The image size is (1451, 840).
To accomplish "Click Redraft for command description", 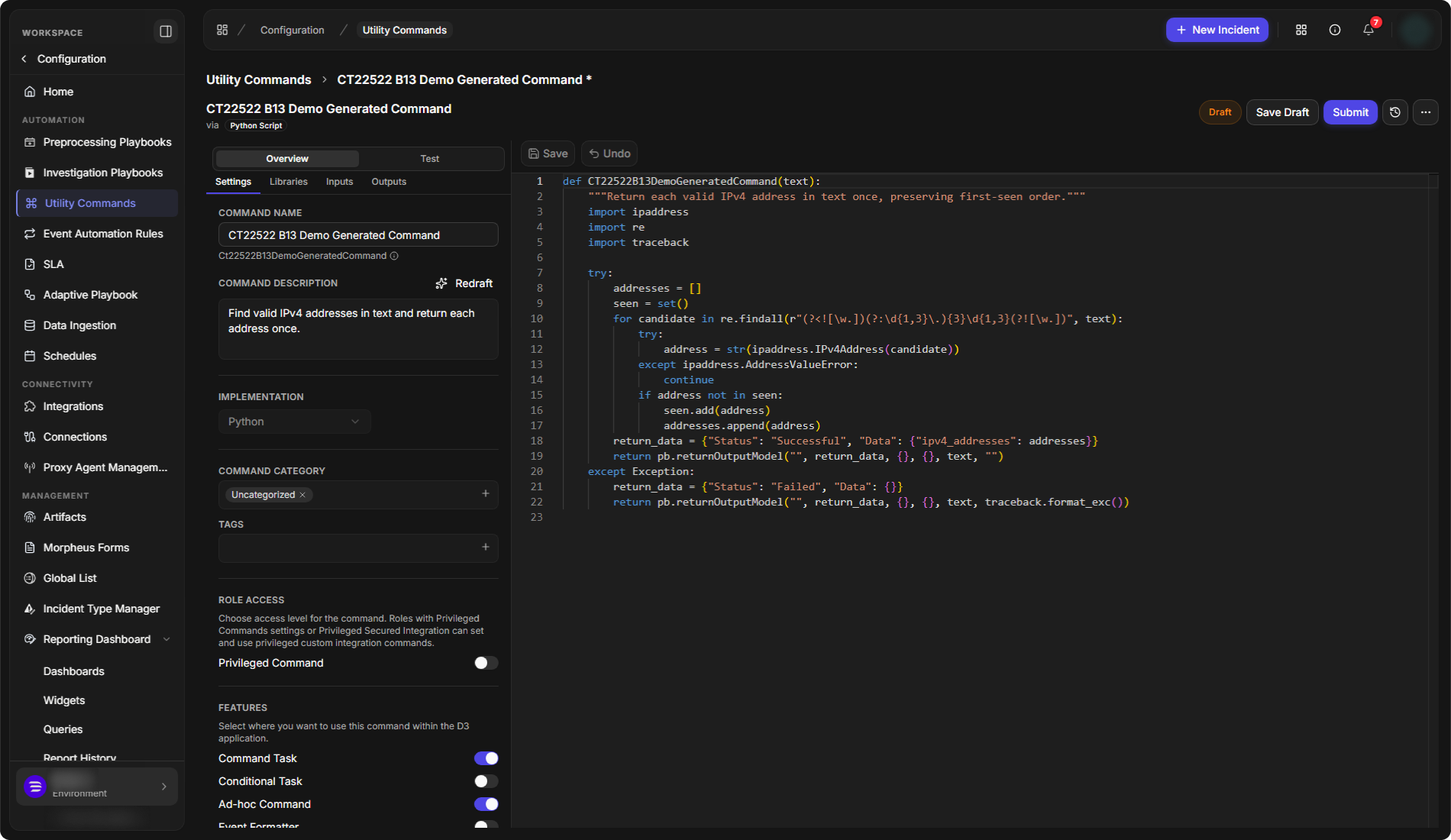I will tap(464, 283).
